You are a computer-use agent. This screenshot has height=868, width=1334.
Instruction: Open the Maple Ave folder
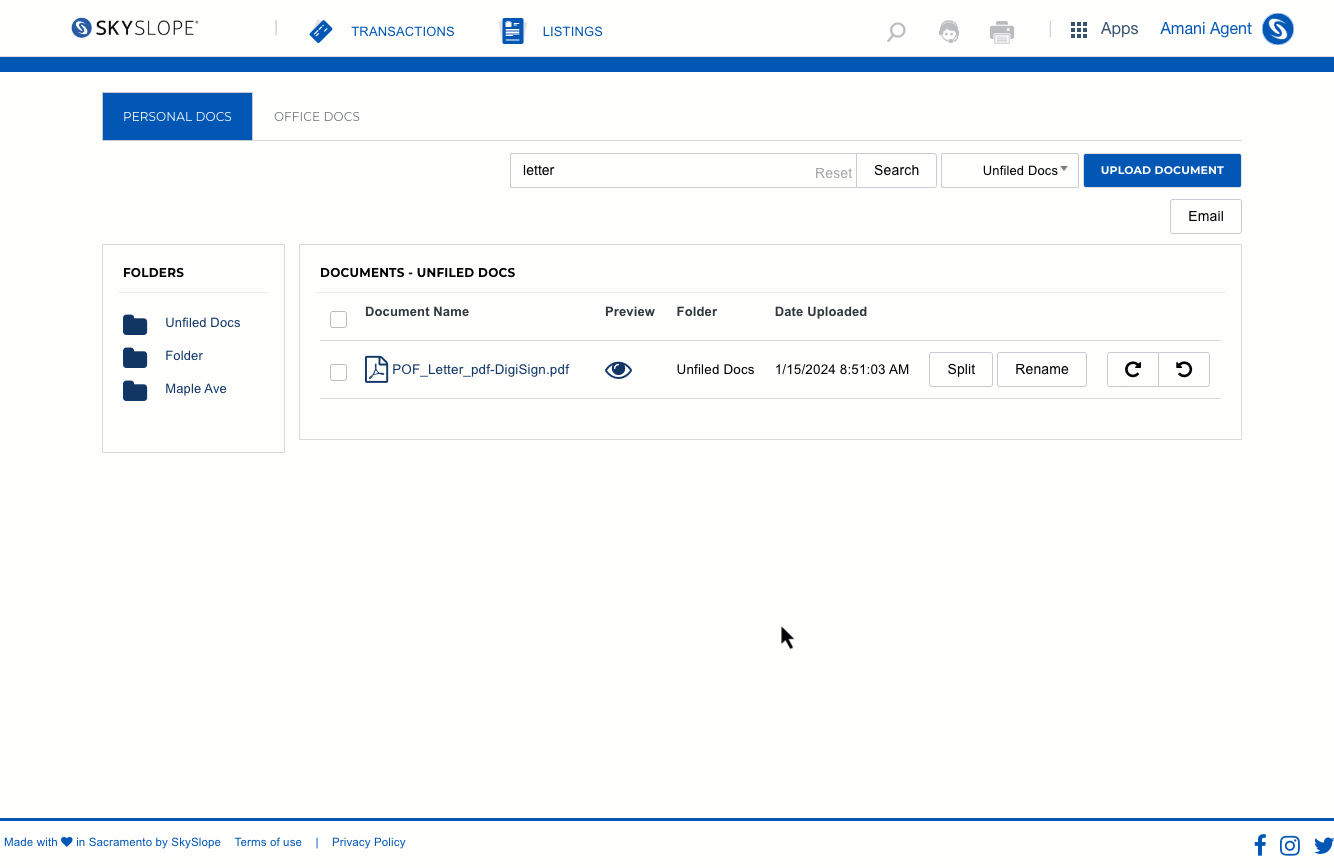pos(196,389)
